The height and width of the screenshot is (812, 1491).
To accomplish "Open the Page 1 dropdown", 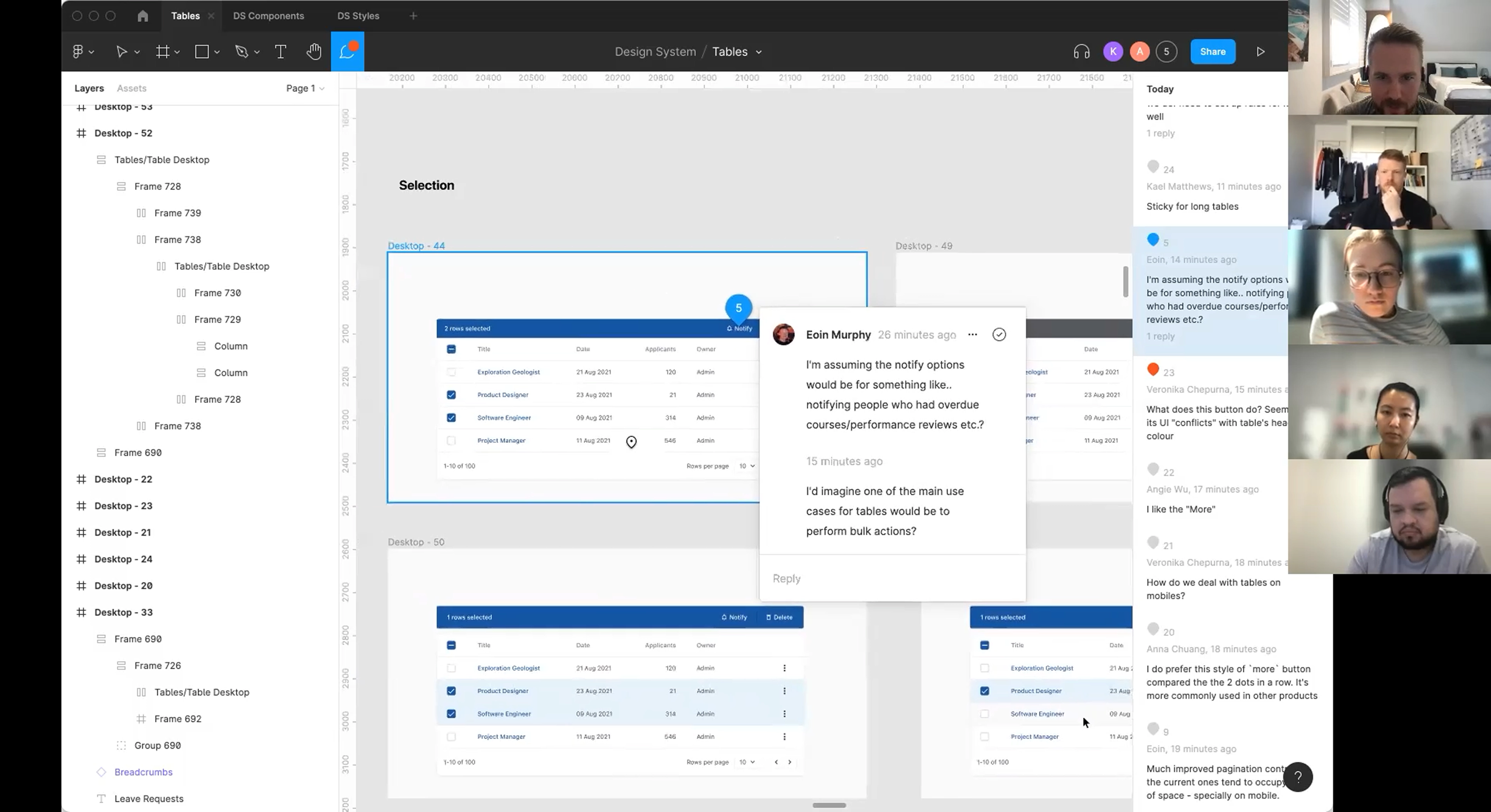I will (305, 88).
